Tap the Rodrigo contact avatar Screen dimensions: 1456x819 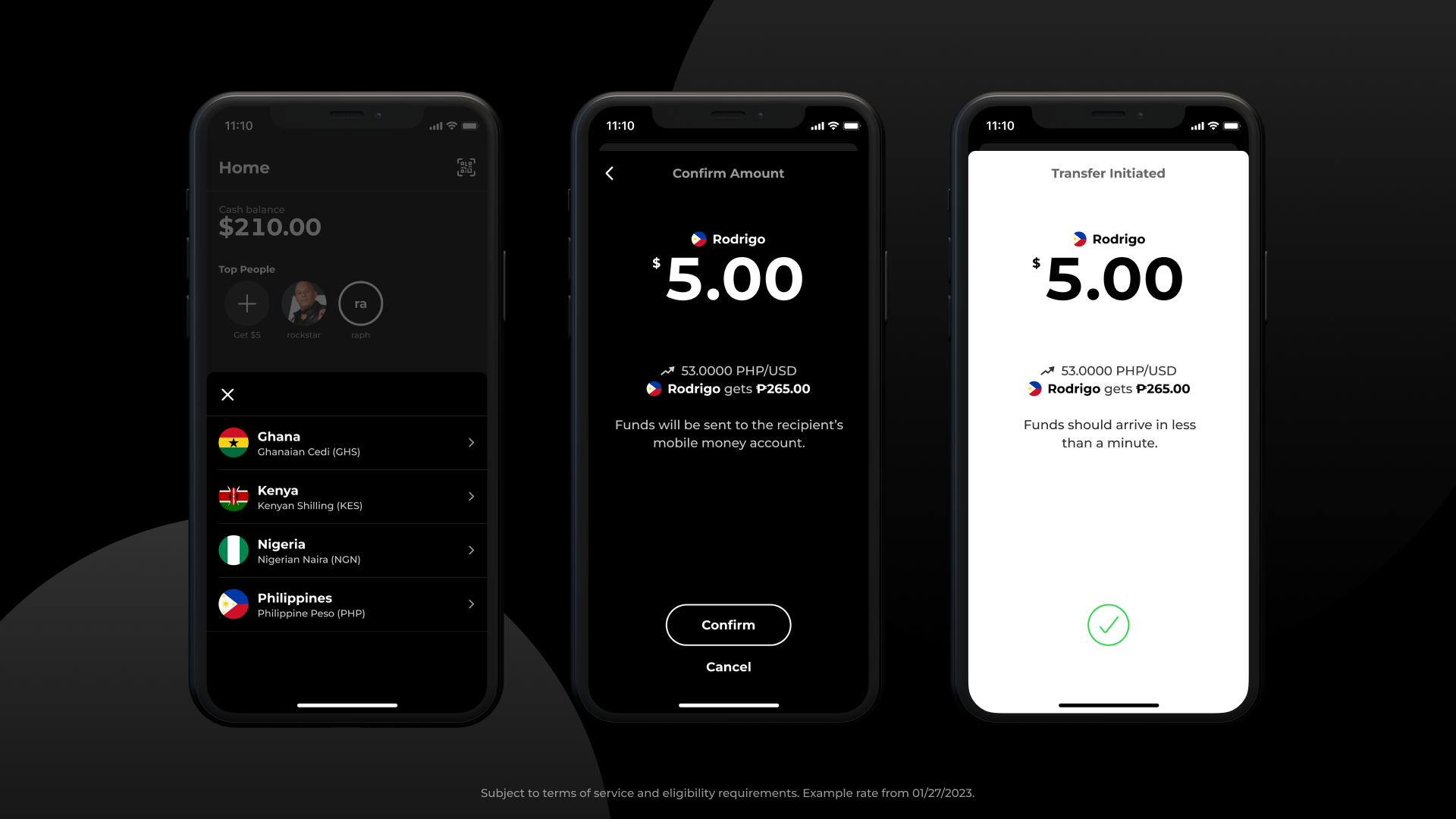[697, 239]
